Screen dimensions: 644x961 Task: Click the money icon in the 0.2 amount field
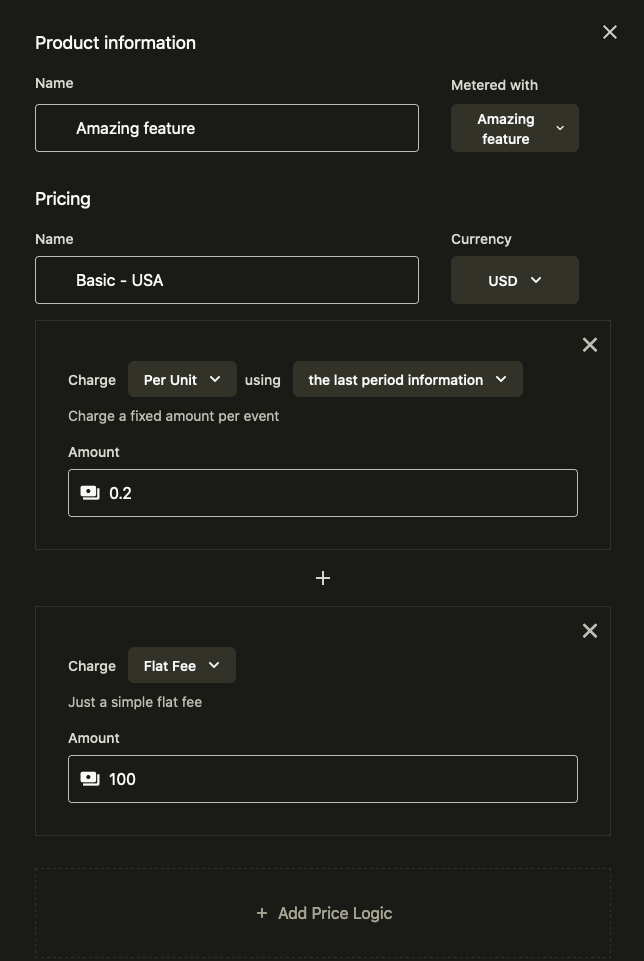pyautogui.click(x=90, y=493)
